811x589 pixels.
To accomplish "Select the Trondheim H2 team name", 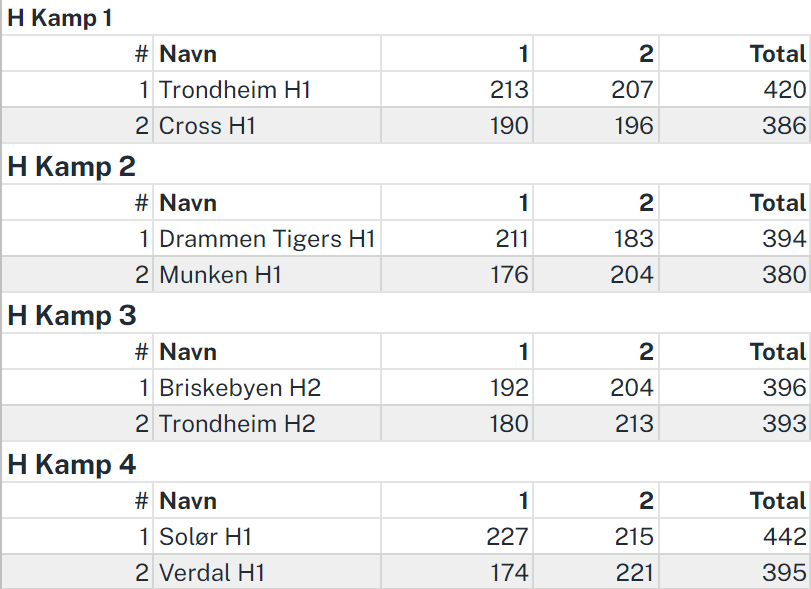I will pyautogui.click(x=237, y=424).
